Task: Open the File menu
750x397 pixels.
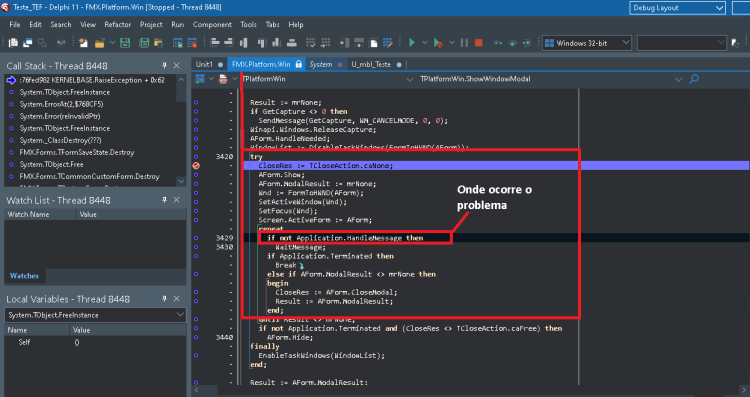Action: point(15,24)
